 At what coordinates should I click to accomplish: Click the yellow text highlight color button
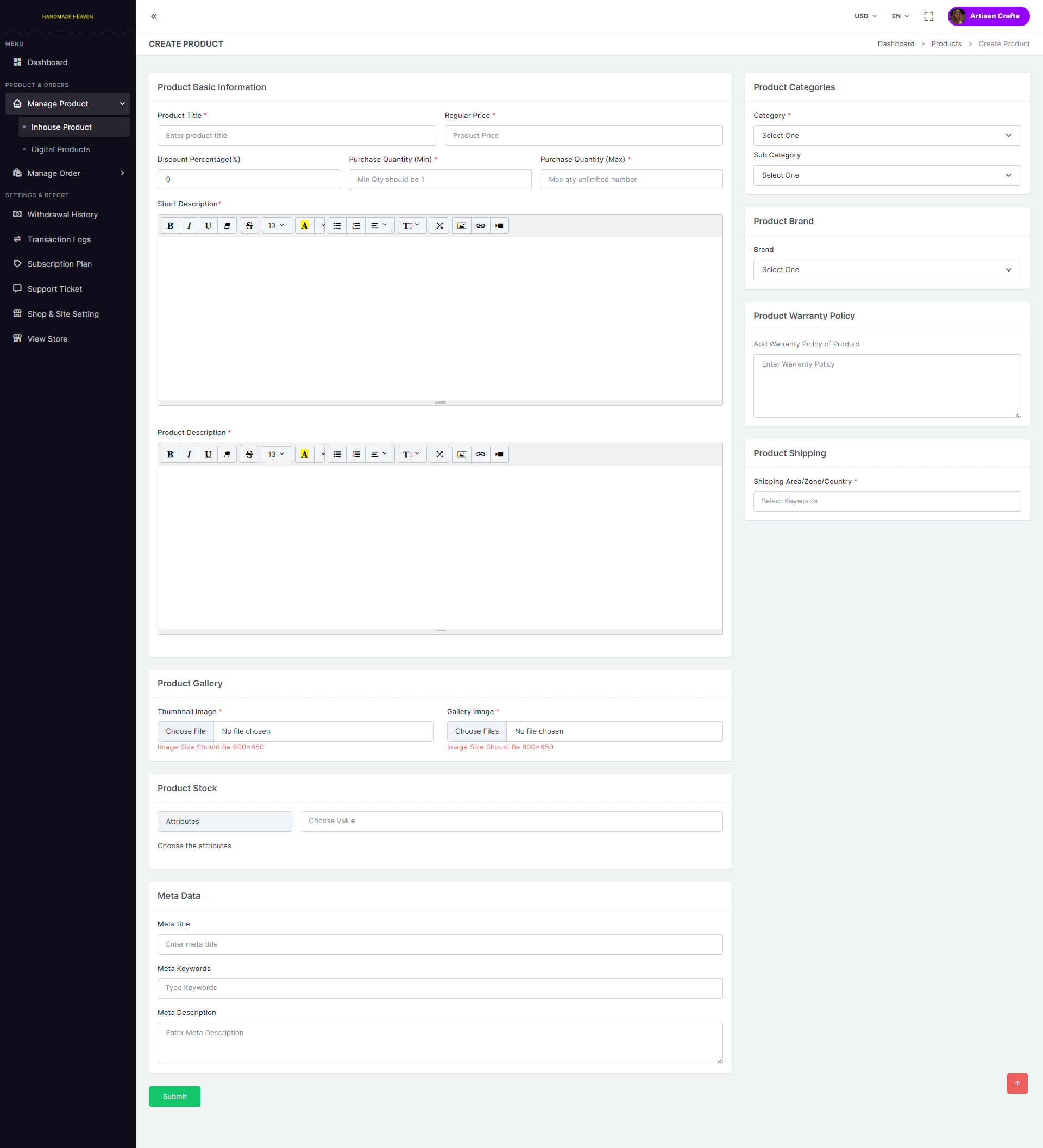304,225
